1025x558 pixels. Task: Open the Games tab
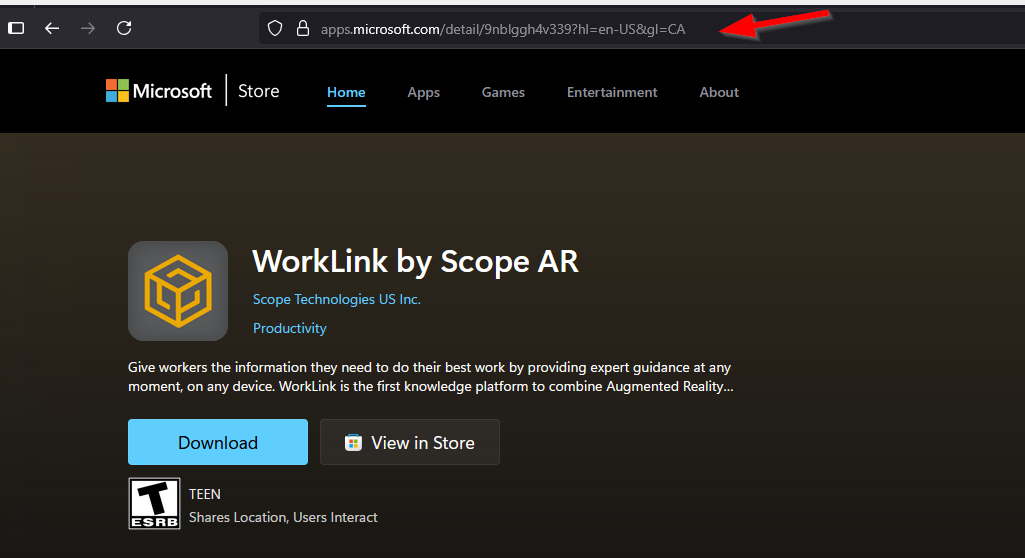click(503, 92)
